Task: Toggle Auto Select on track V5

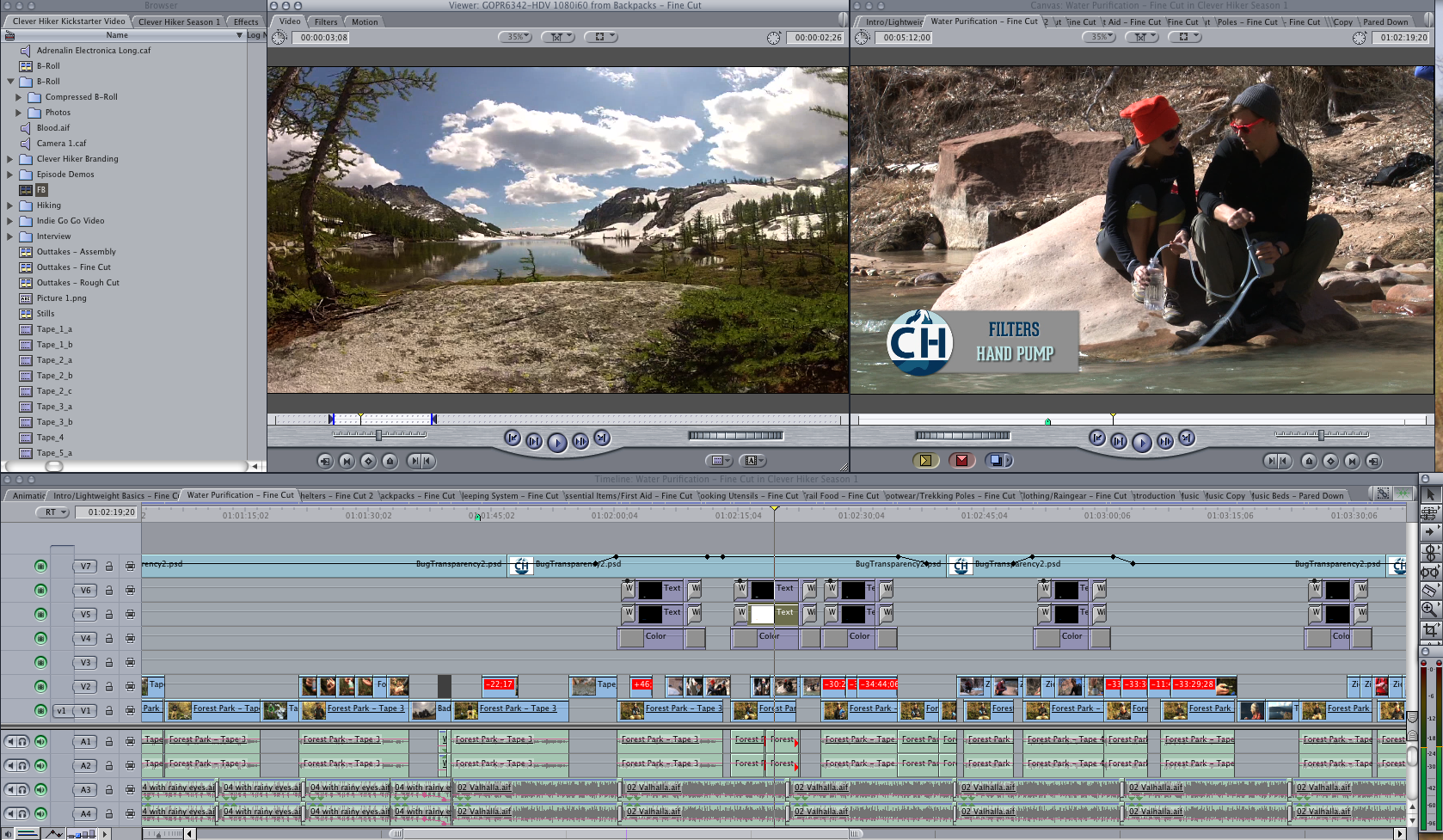Action: [130, 614]
